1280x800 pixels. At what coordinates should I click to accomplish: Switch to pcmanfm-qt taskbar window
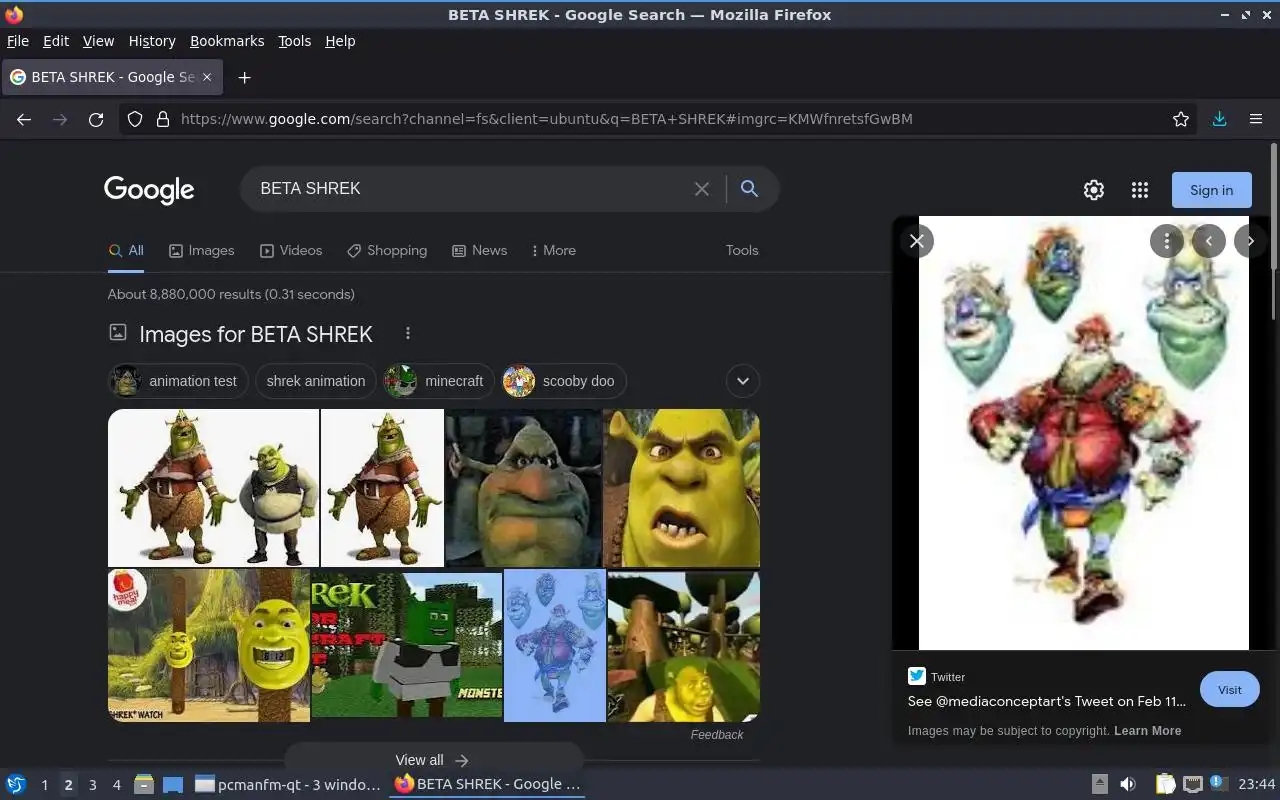pos(287,784)
